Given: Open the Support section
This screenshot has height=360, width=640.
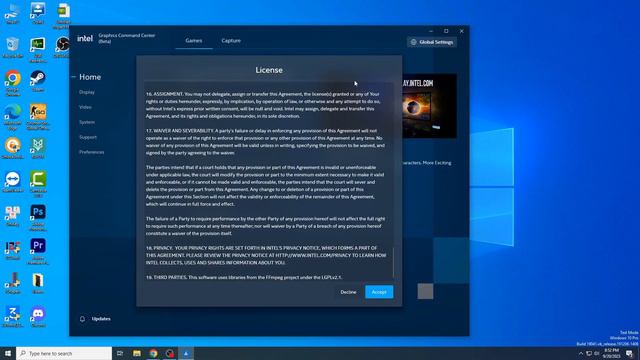Looking at the screenshot, I should tap(88, 137).
